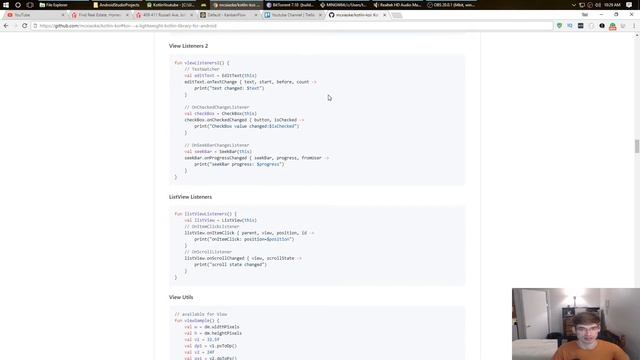Open the taskbar clock showing 10:29 AM
The image size is (640, 360).
click(x=612, y=5)
